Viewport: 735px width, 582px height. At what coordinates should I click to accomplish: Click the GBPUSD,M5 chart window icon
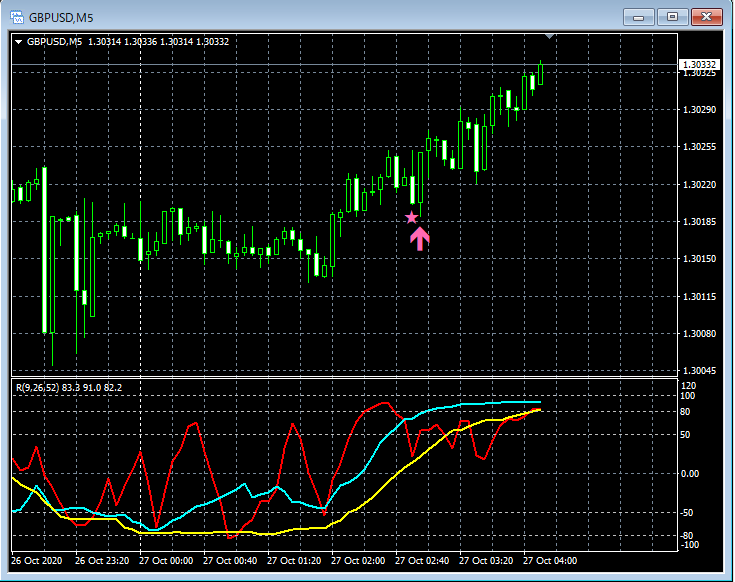(x=17, y=18)
